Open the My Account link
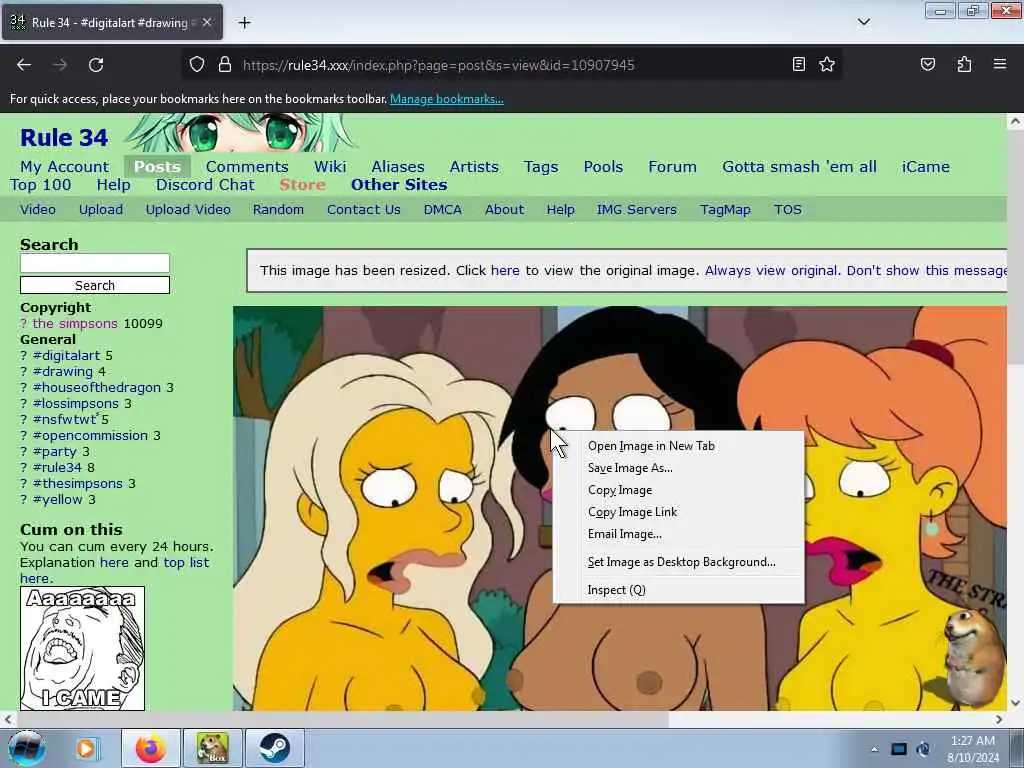The height and width of the screenshot is (768, 1024). coord(65,167)
